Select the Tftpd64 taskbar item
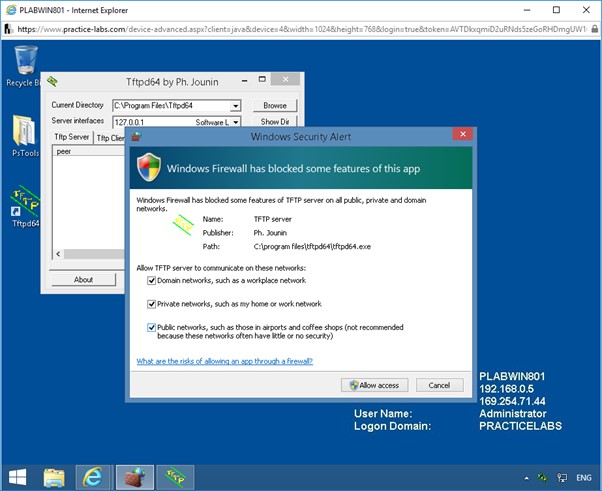Image resolution: width=602 pixels, height=491 pixels. [175, 477]
